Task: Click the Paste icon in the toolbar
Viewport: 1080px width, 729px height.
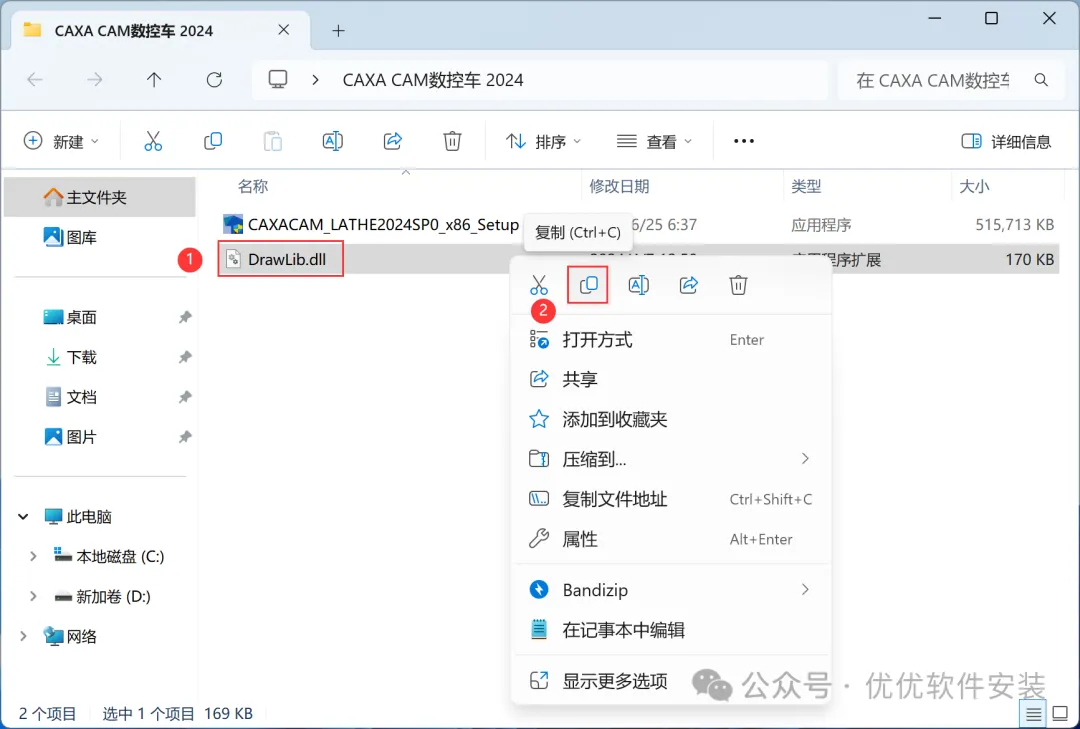Action: 273,141
